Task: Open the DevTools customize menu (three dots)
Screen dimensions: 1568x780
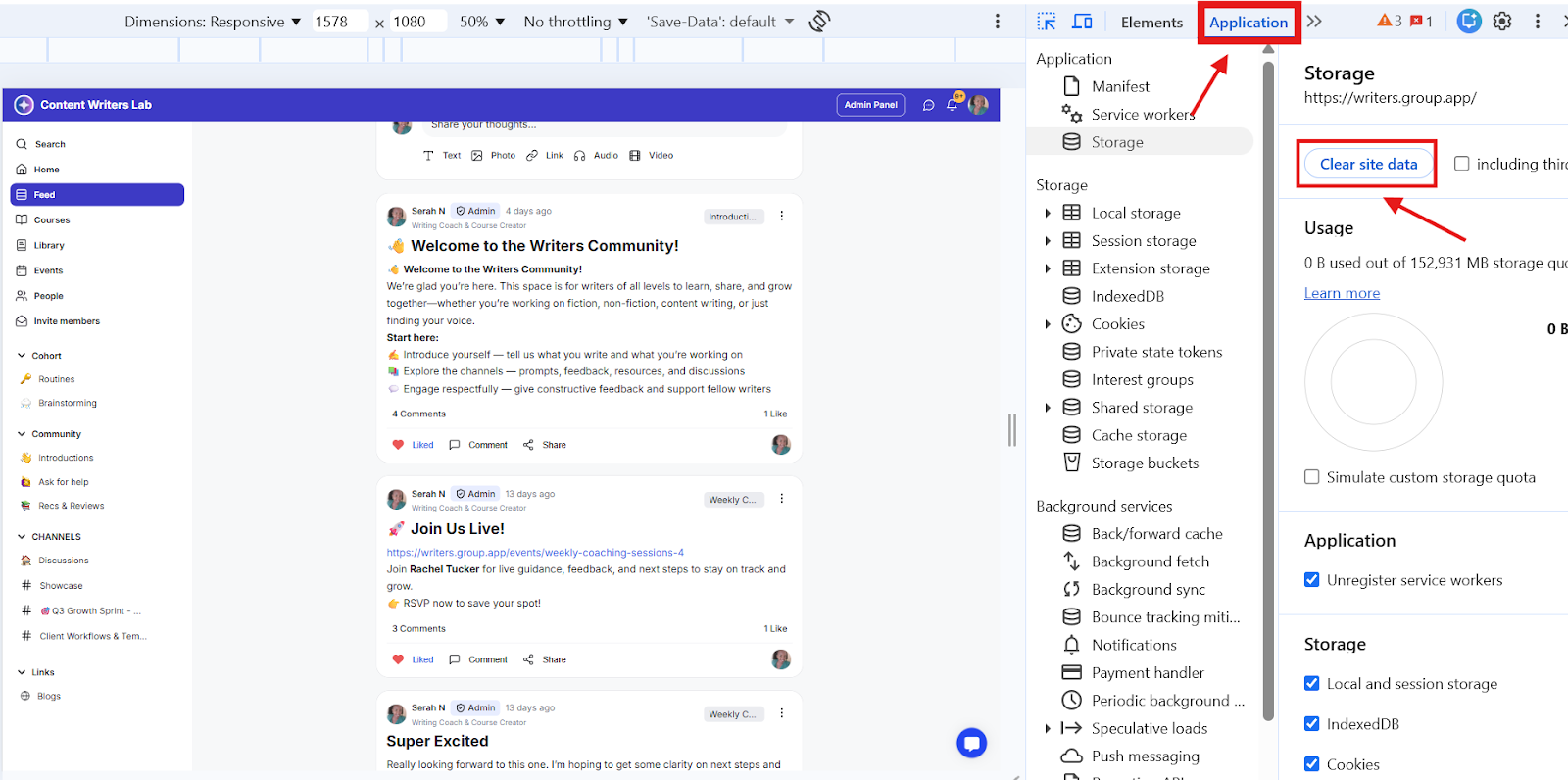Action: tap(1538, 21)
